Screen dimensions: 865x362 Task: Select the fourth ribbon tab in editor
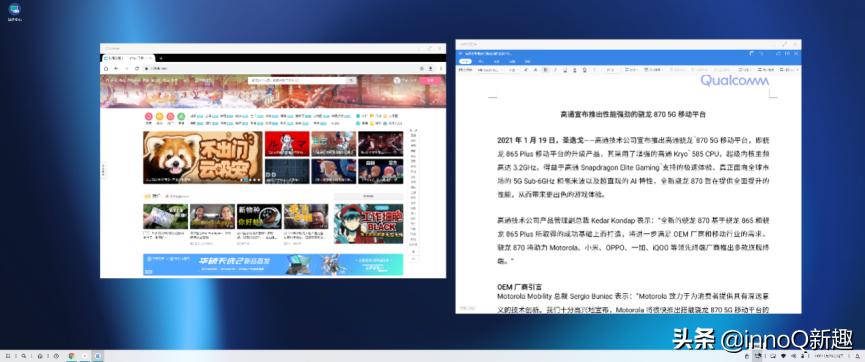511,62
